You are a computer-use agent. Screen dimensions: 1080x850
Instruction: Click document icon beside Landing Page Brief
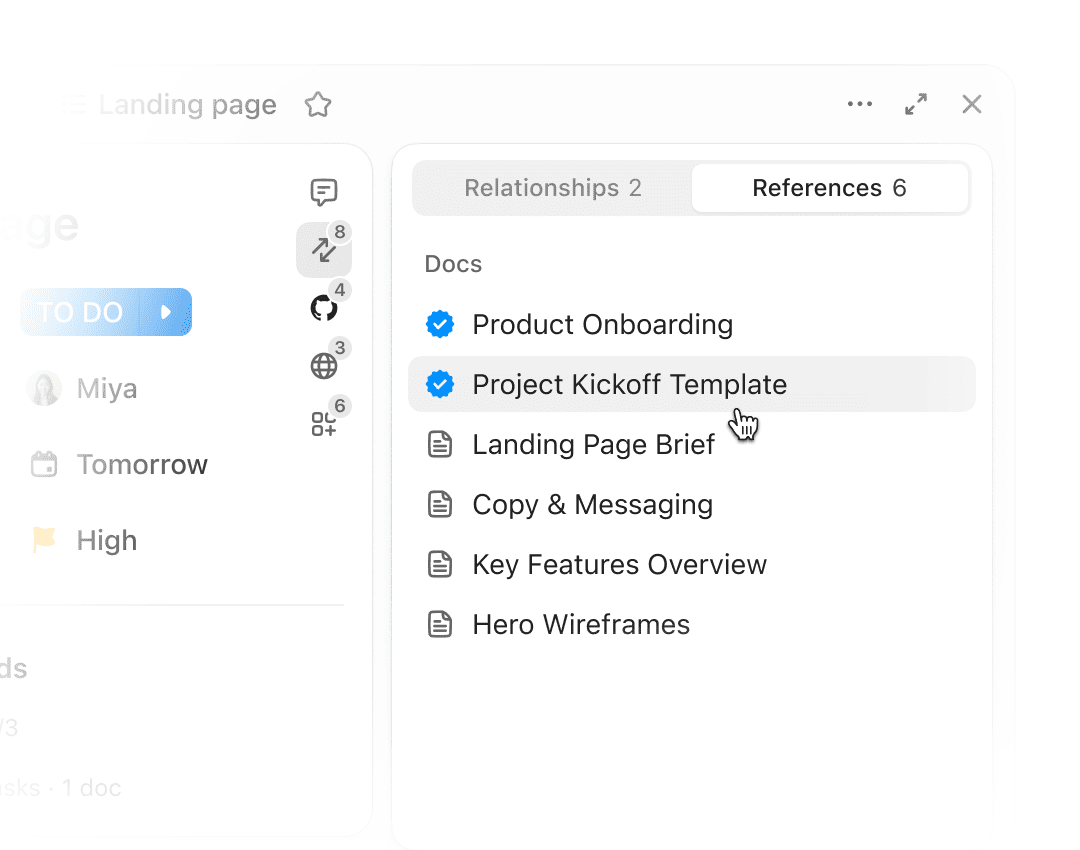(x=439, y=444)
